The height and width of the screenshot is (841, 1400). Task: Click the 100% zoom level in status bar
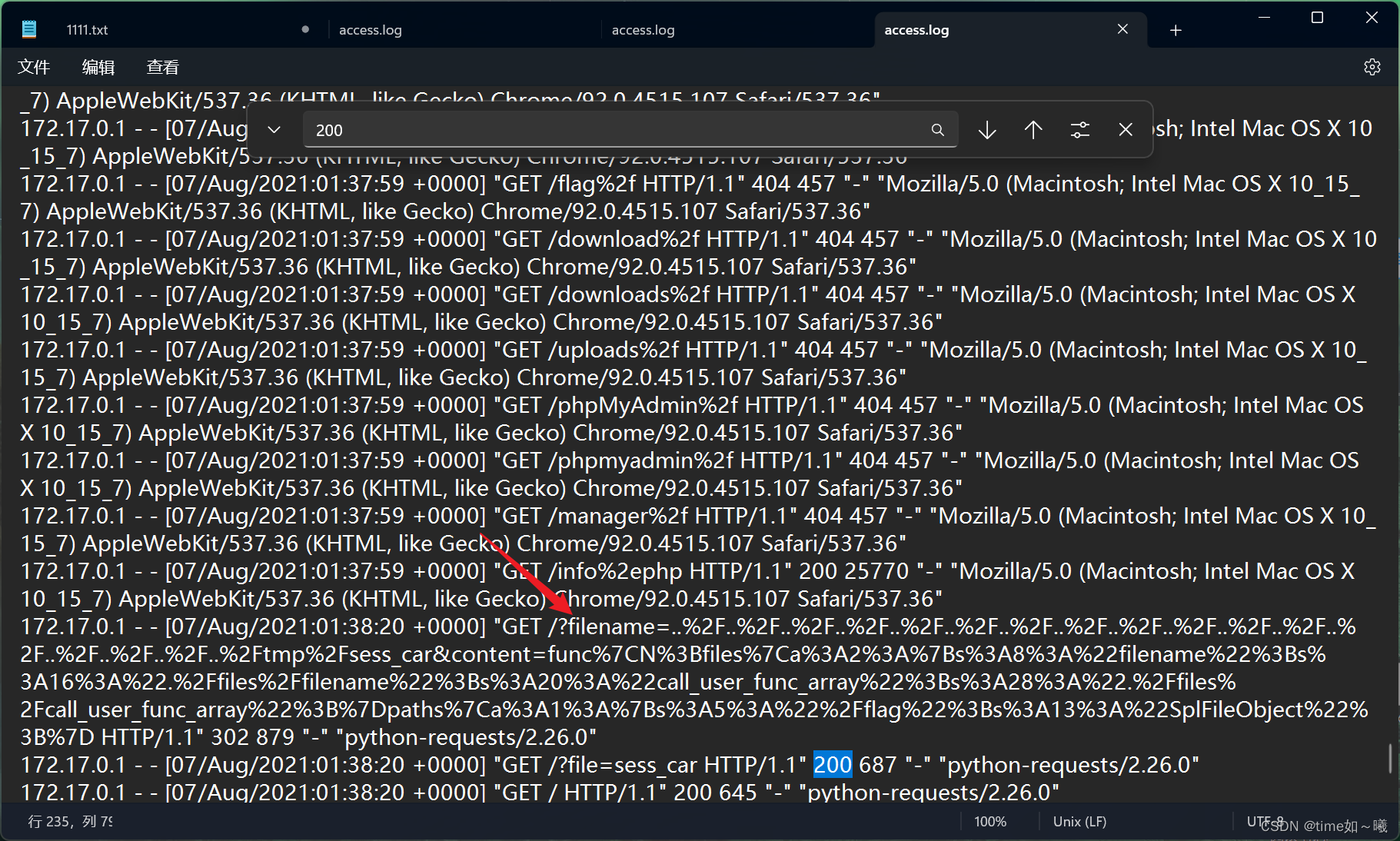point(990,821)
